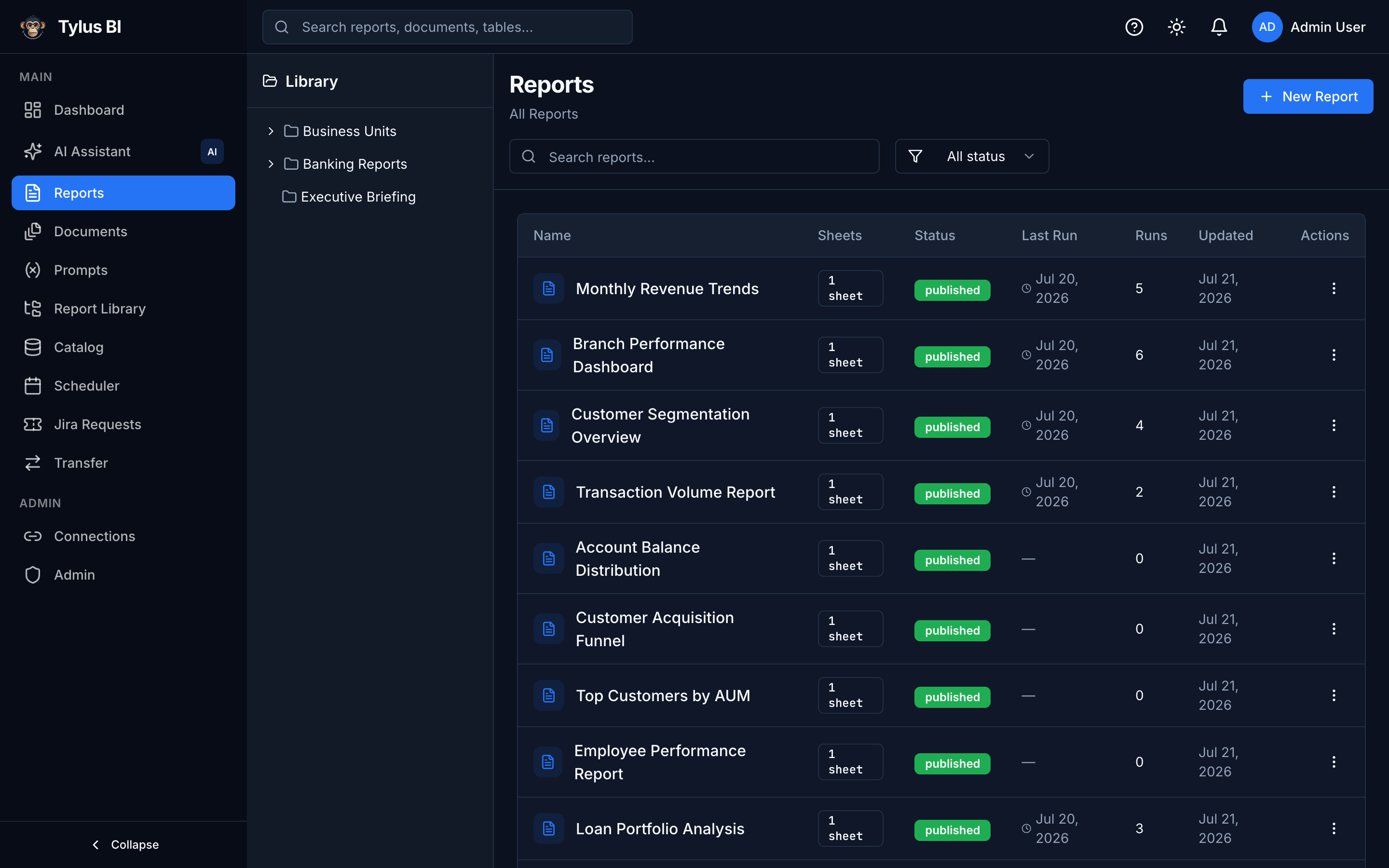Click '1 sheet' badge for Top Customers by AUM

(x=850, y=695)
